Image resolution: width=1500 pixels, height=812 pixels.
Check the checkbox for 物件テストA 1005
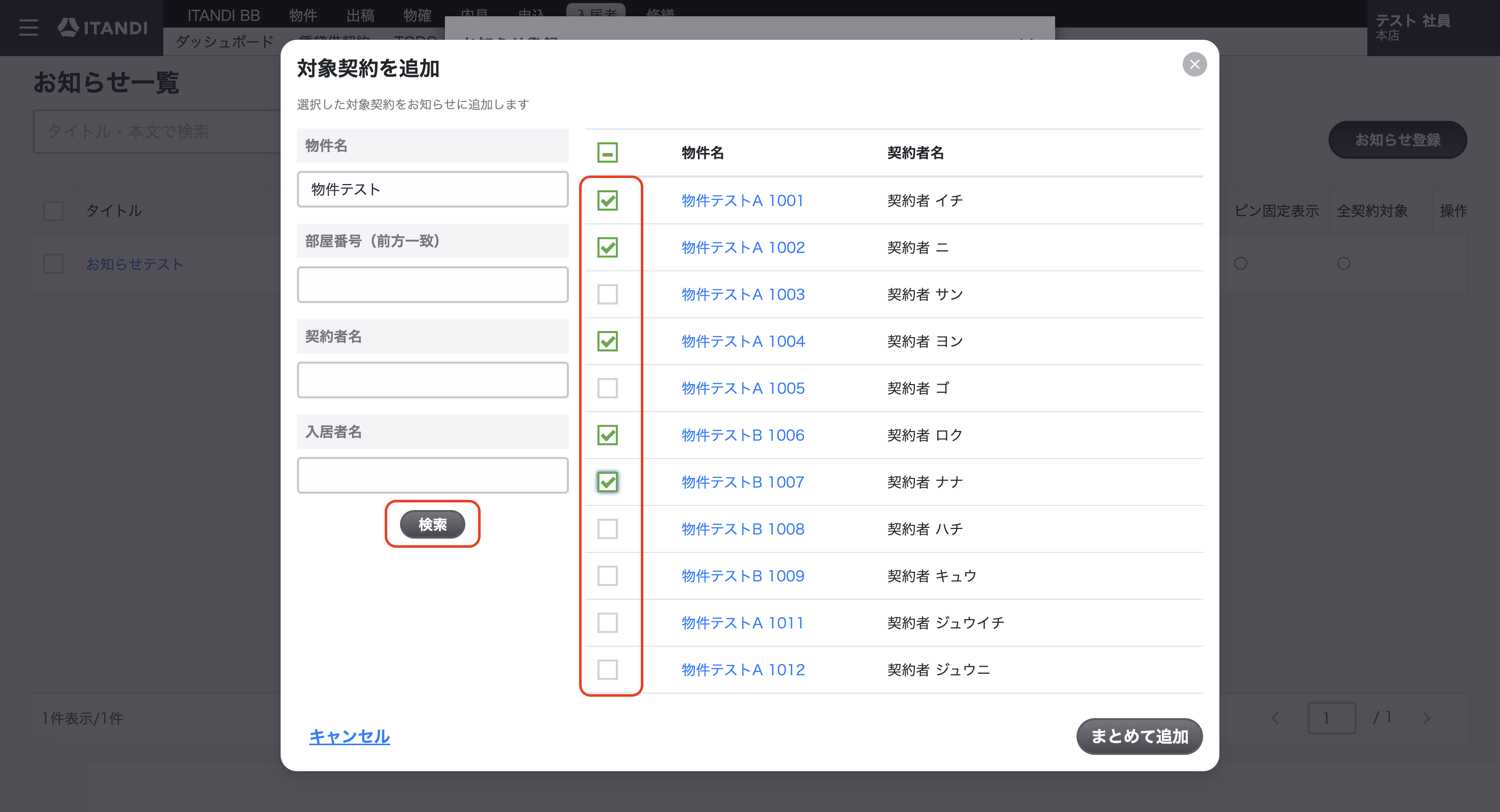point(607,388)
